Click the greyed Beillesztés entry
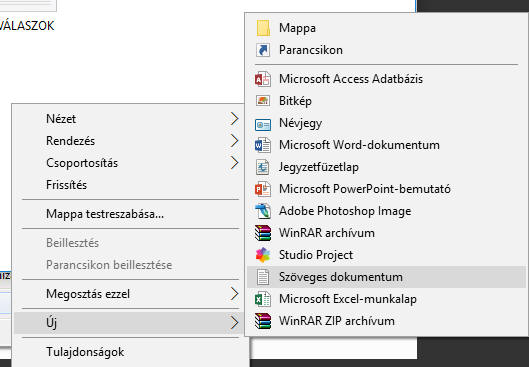The width and height of the screenshot is (529, 367). [x=129, y=243]
